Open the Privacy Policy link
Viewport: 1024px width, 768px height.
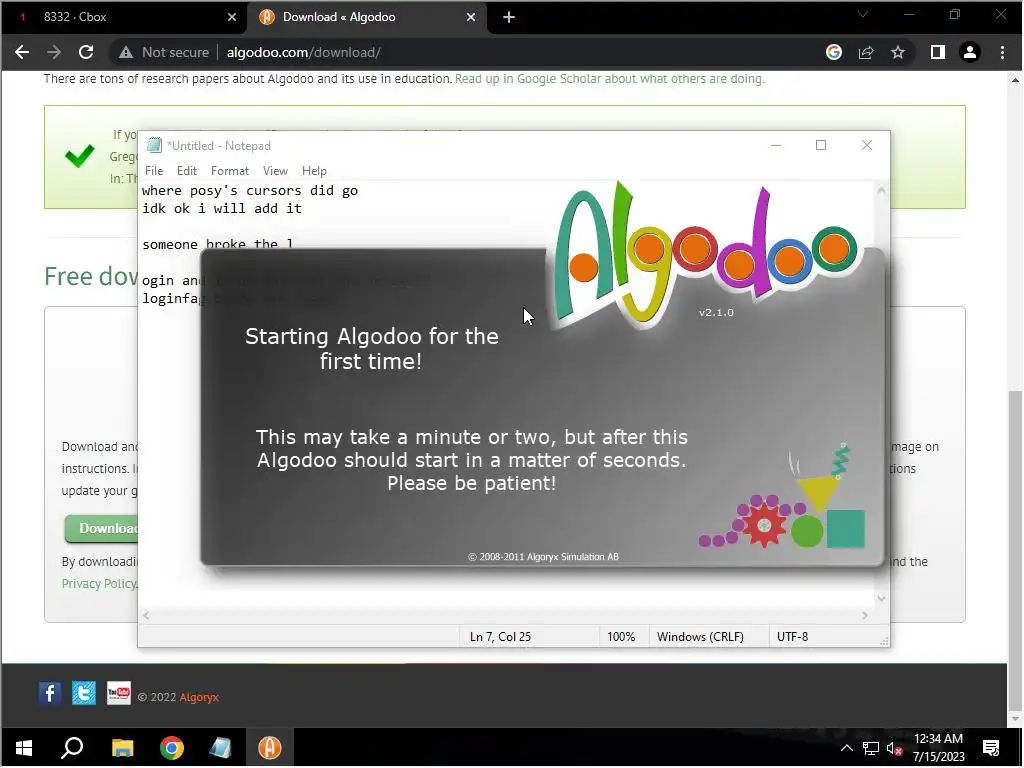[99, 584]
